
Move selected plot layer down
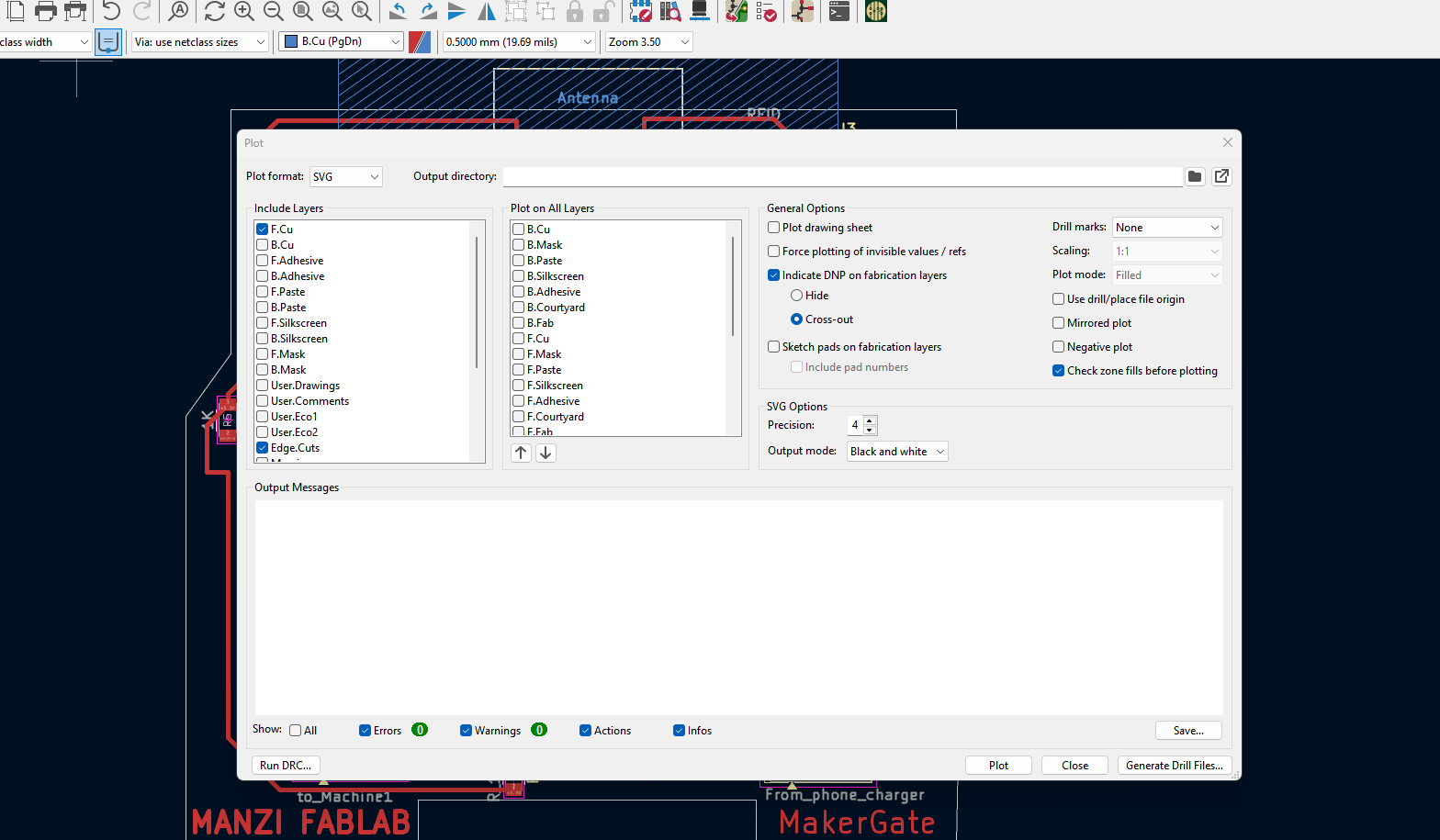pos(546,453)
